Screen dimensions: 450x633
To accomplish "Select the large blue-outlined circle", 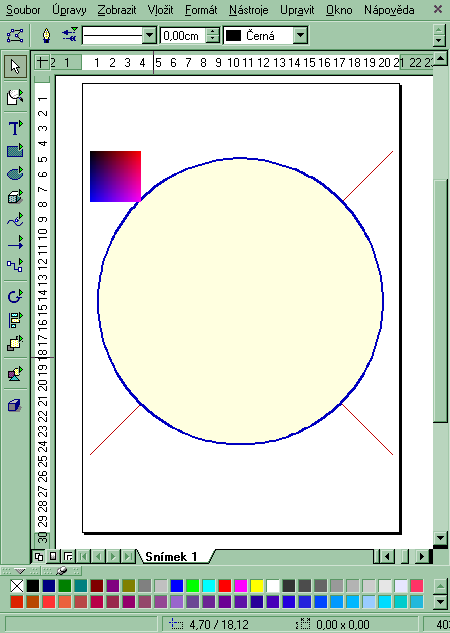I will [241, 301].
